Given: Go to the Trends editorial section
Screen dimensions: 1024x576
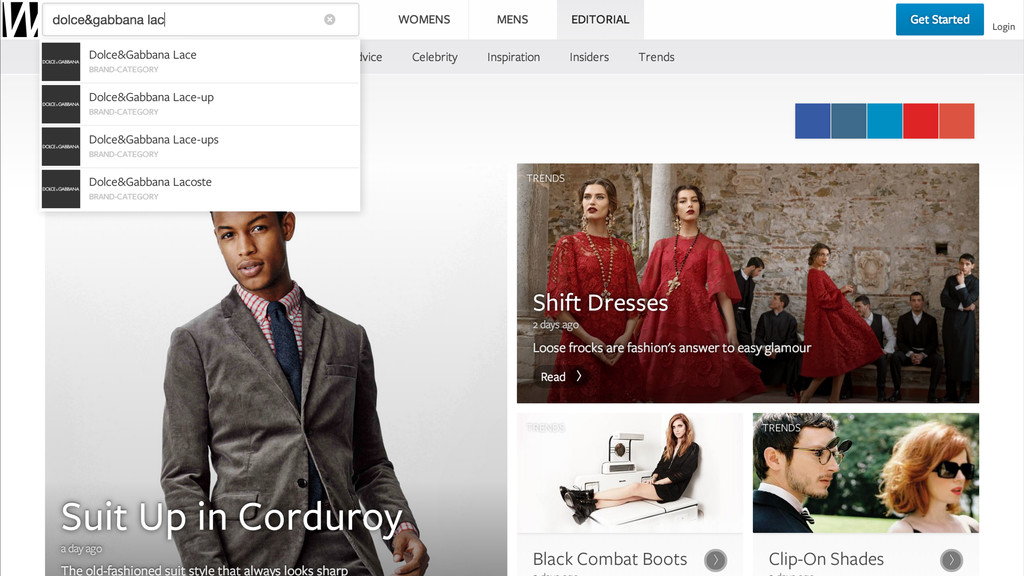Looking at the screenshot, I should click(656, 57).
